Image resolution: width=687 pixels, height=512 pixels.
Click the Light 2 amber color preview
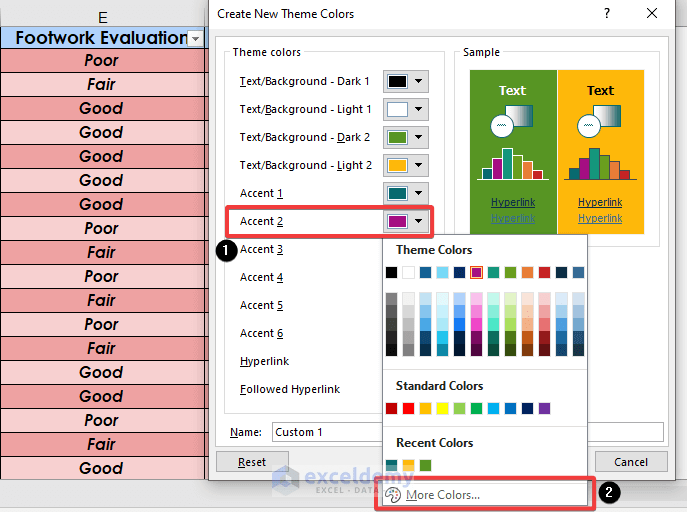(x=397, y=165)
